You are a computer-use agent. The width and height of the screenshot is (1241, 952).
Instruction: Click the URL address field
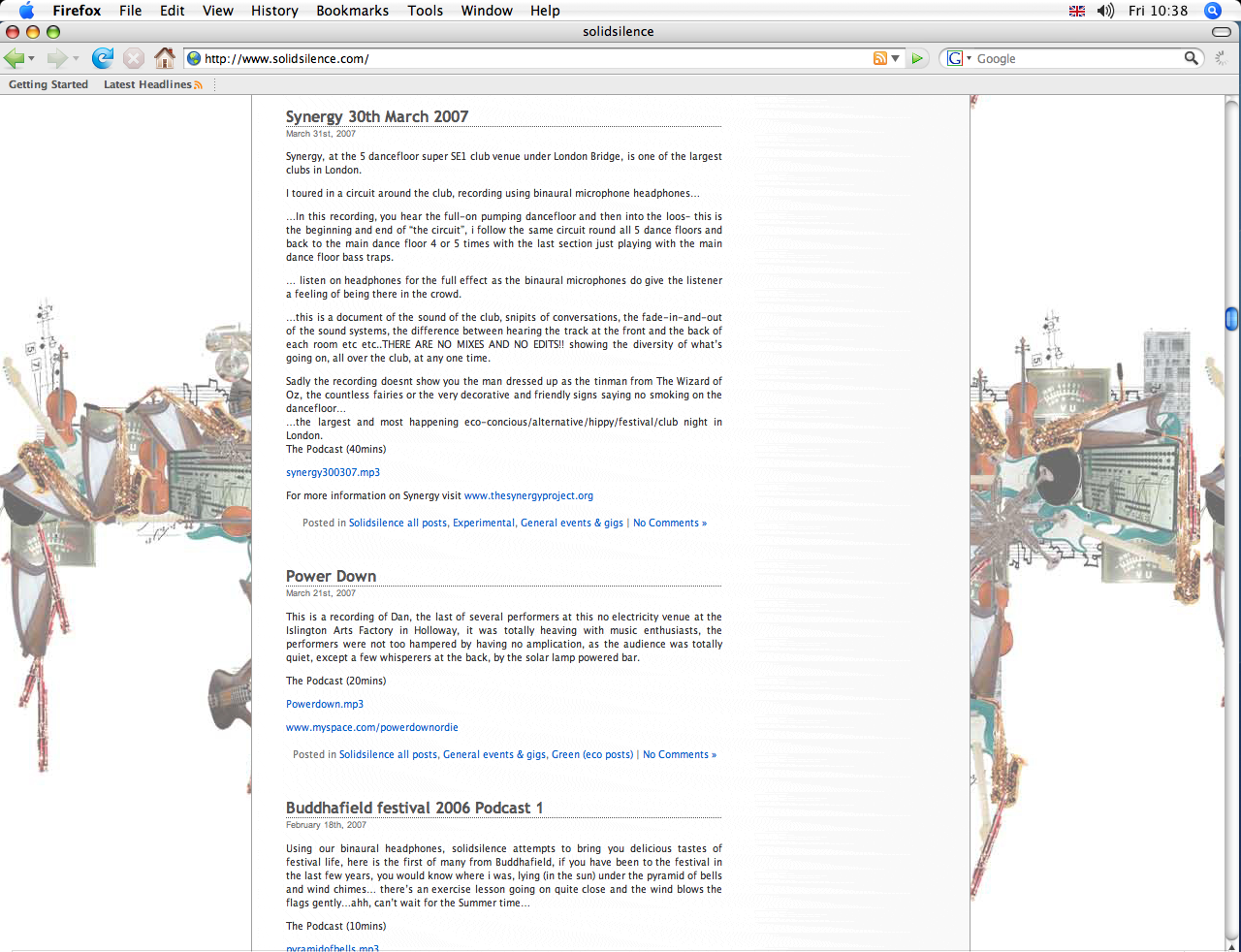click(533, 58)
